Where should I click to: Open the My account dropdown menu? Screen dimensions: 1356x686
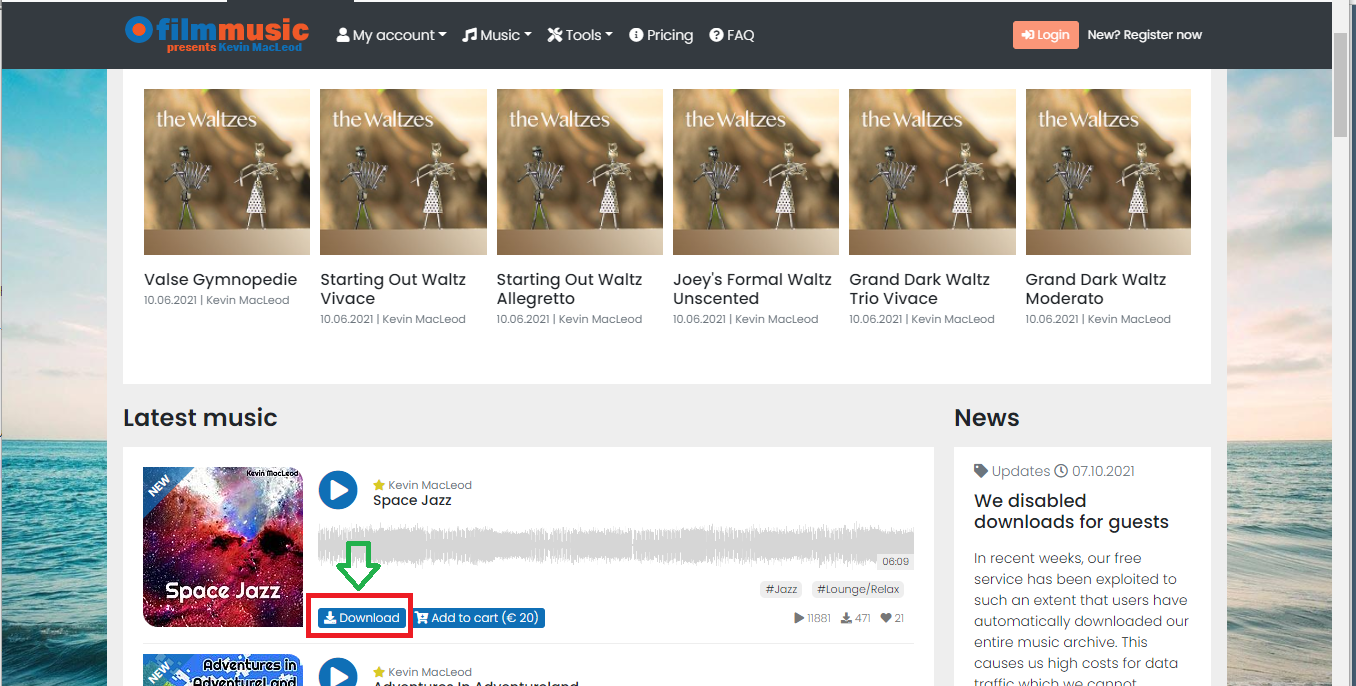392,35
